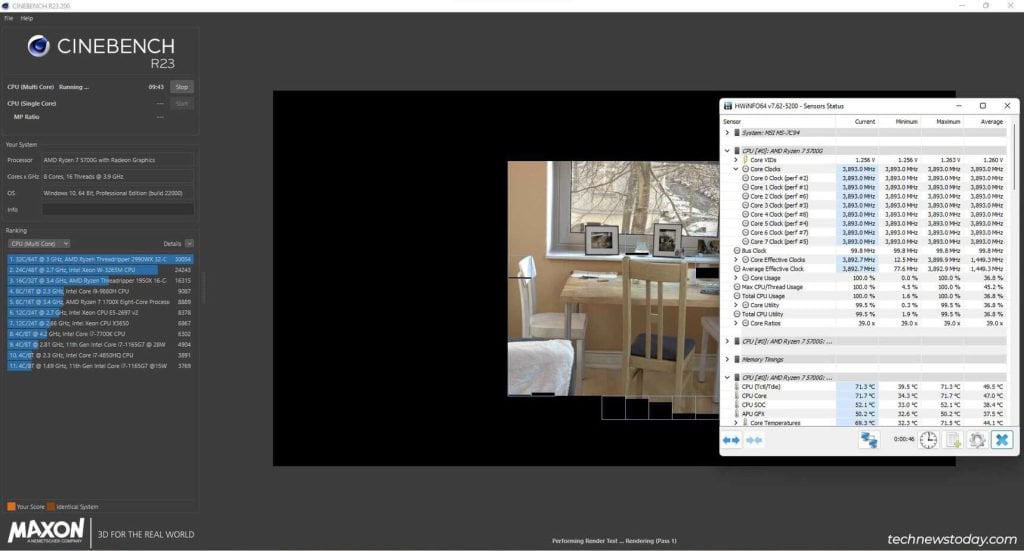Collapse the Core Clocks row

point(736,169)
